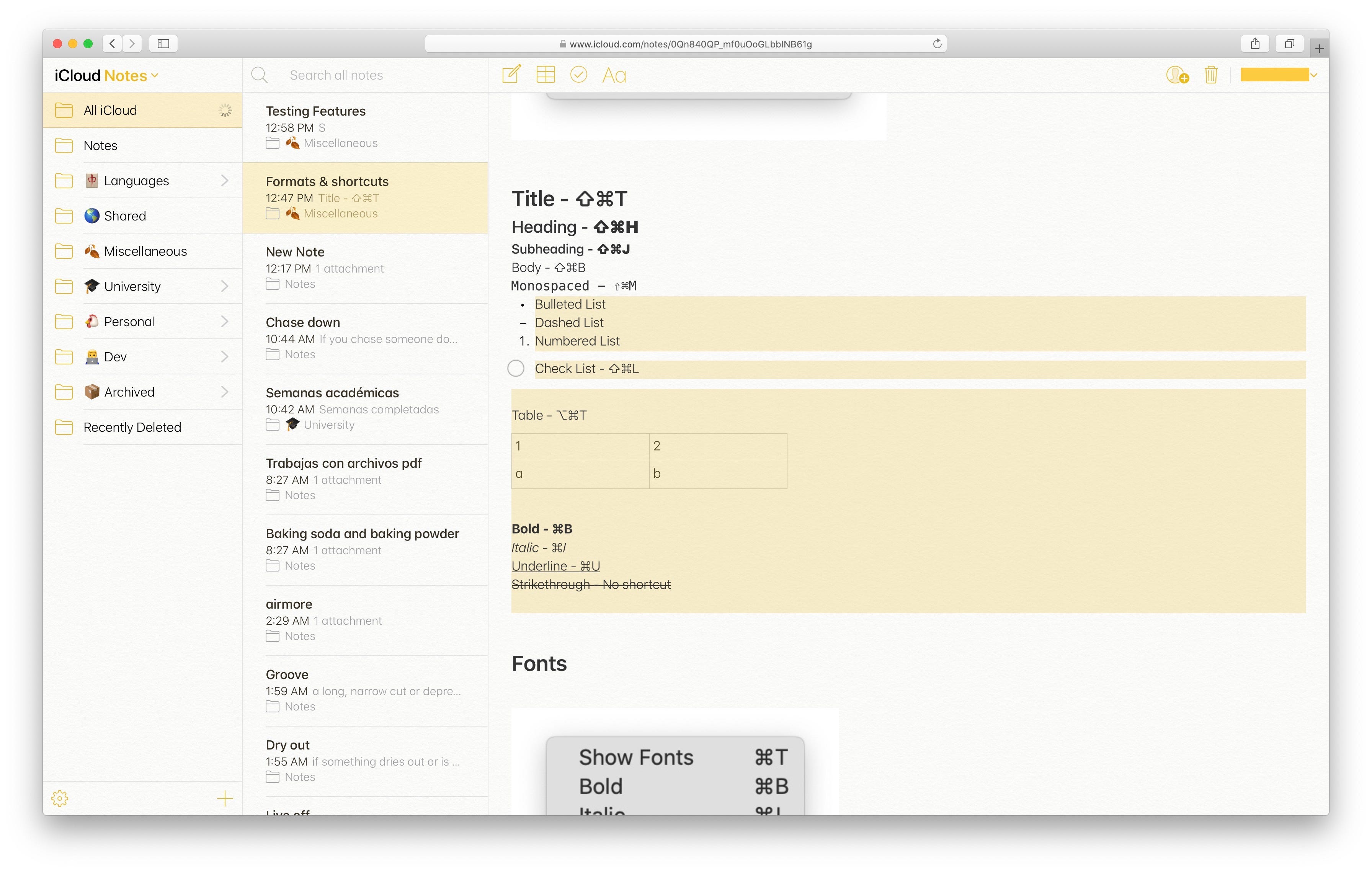This screenshot has height=872, width=1372.
Task: Expand the University folder
Action: point(224,286)
